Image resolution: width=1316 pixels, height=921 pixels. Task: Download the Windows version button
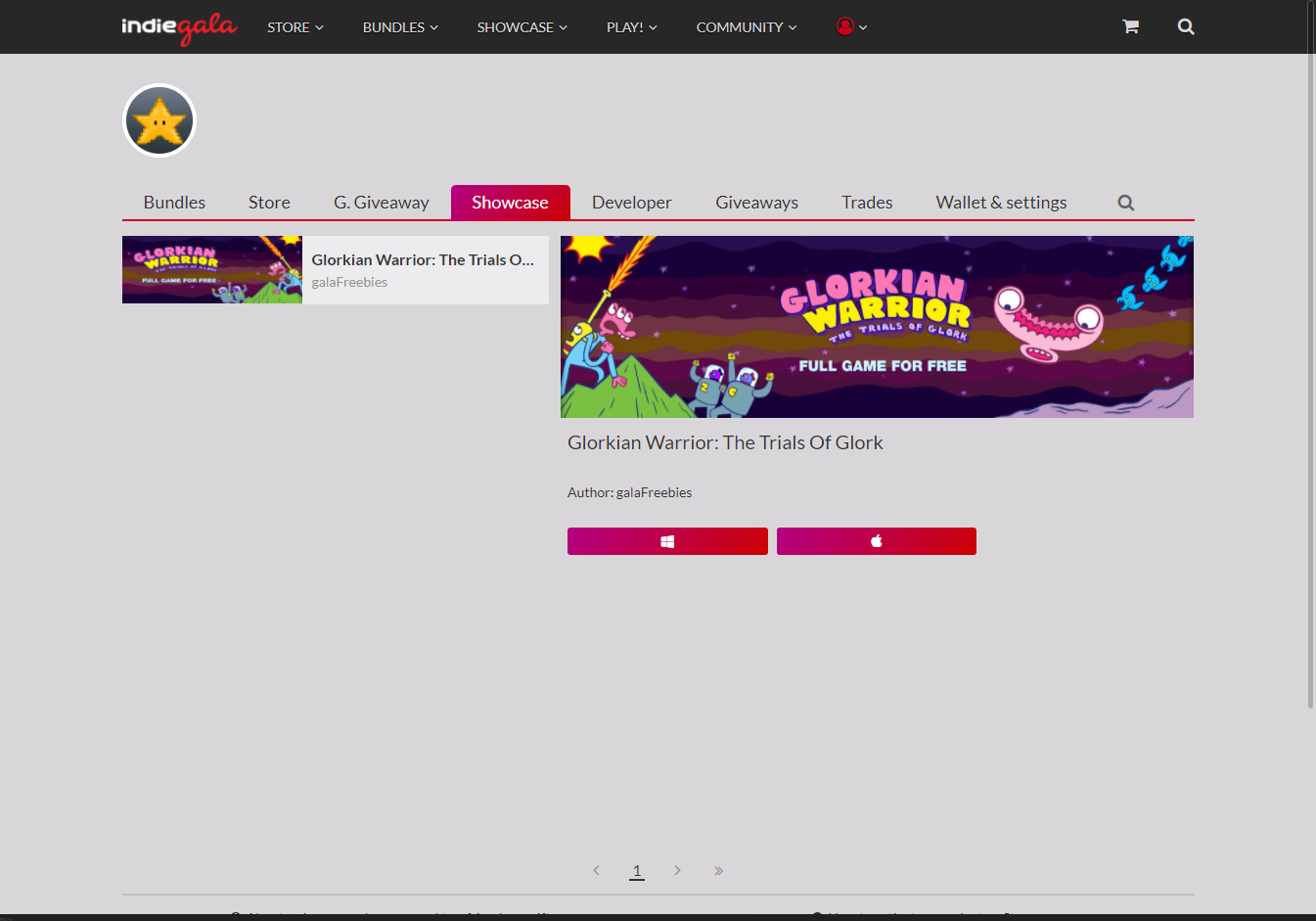[x=667, y=541]
